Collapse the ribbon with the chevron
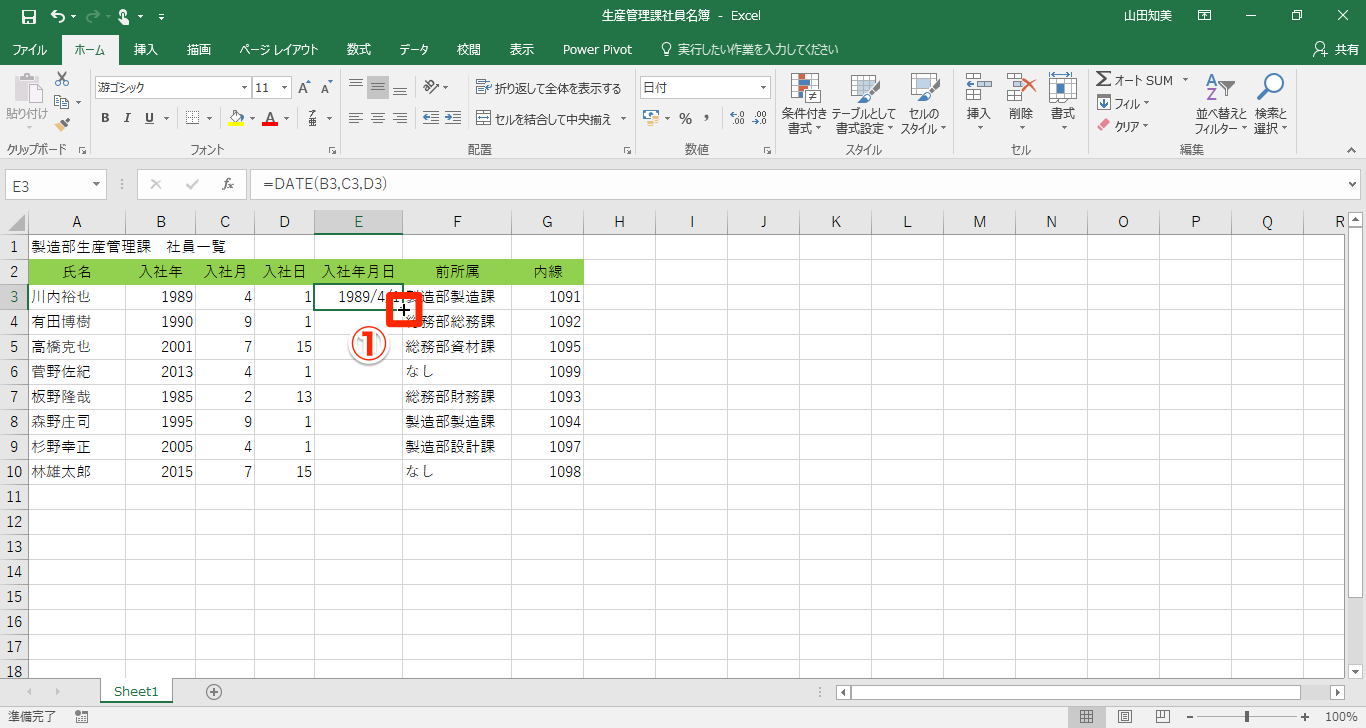 (1352, 150)
